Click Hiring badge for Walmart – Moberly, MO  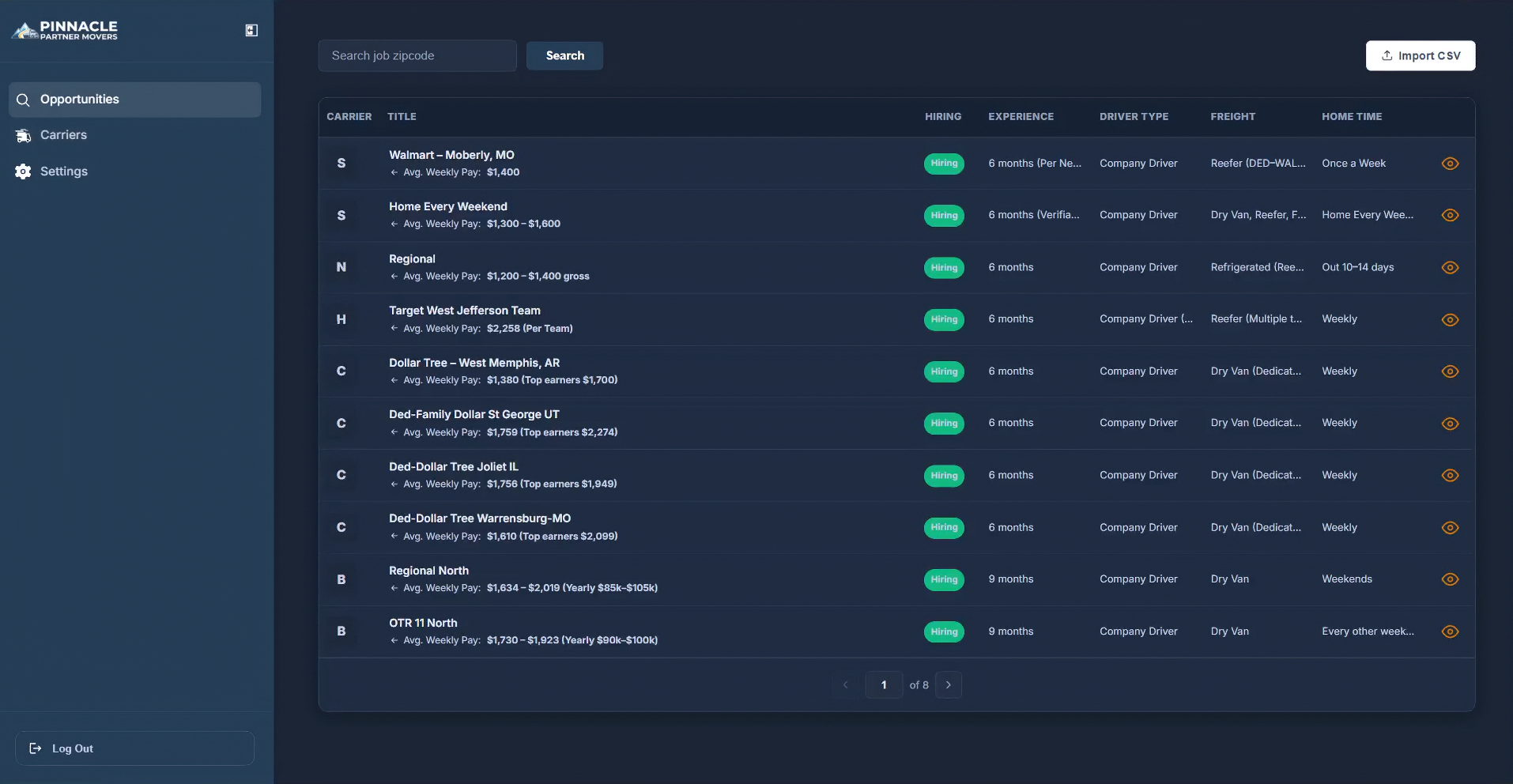coord(944,164)
